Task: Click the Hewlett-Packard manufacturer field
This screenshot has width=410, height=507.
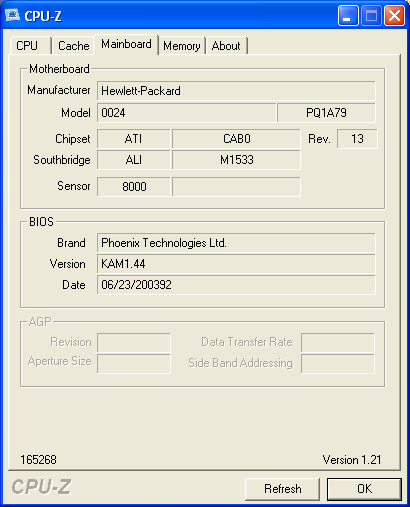Action: pyautogui.click(x=236, y=91)
